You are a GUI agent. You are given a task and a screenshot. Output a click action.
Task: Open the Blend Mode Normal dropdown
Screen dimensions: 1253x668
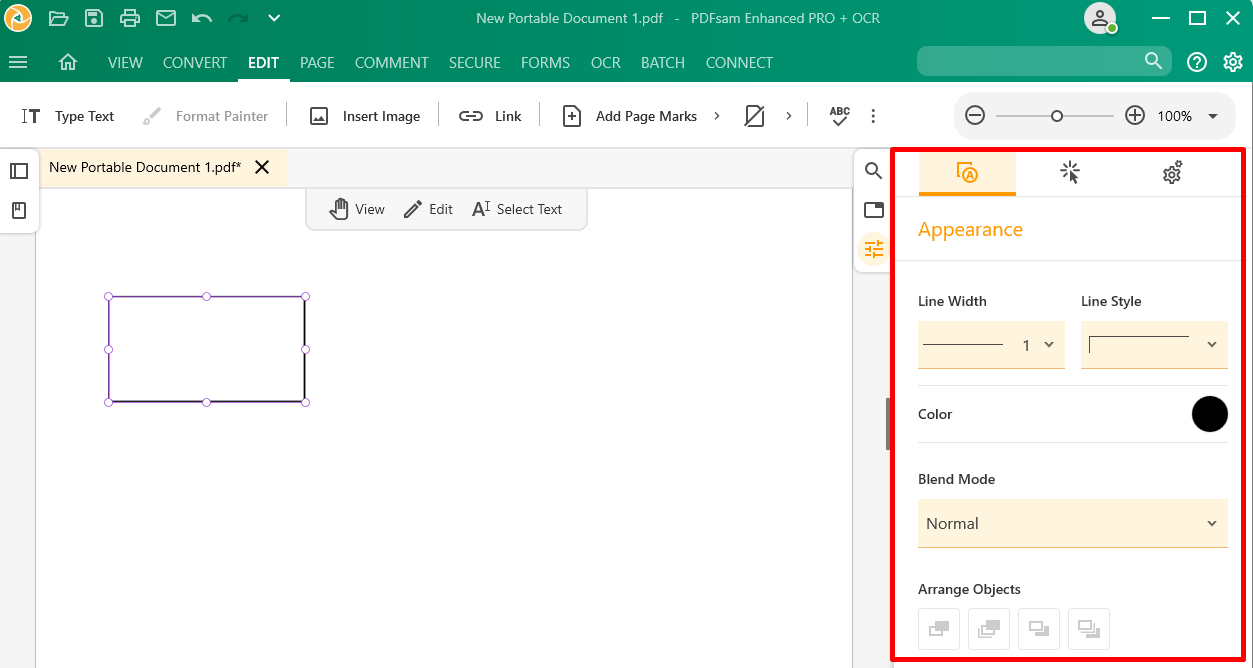[1073, 523]
